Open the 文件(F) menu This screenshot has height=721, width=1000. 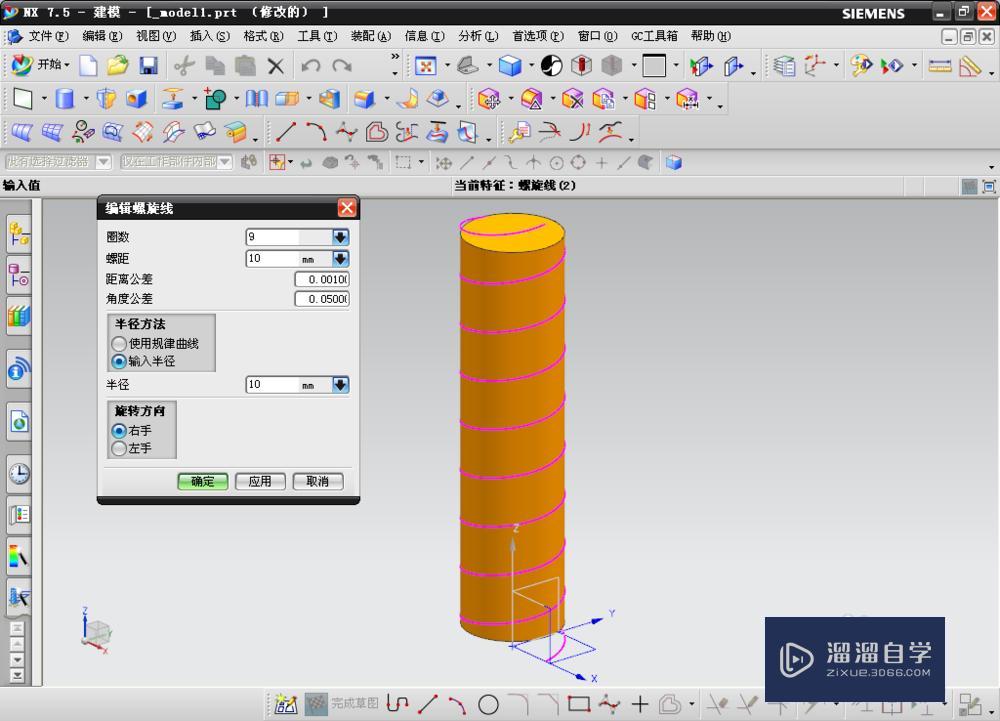(x=48, y=36)
